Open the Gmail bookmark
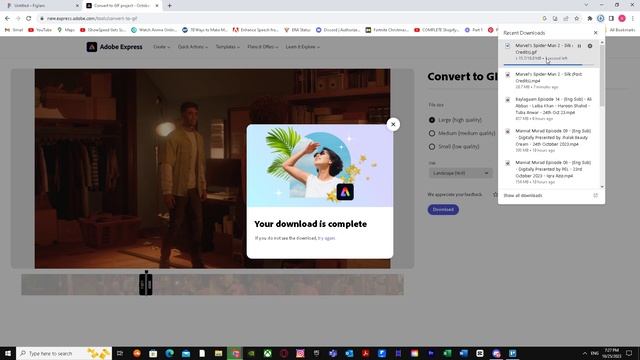 14,30
